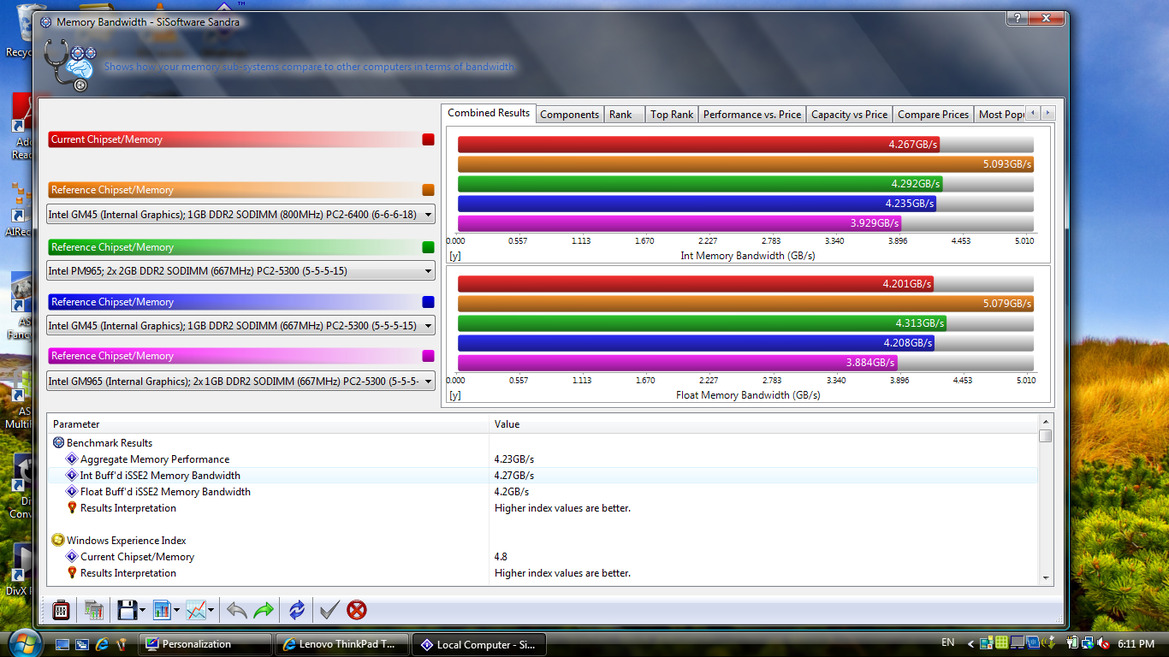Switch to Lenovo ThinkPad taskbar window
1169x657 pixels.
pos(343,644)
